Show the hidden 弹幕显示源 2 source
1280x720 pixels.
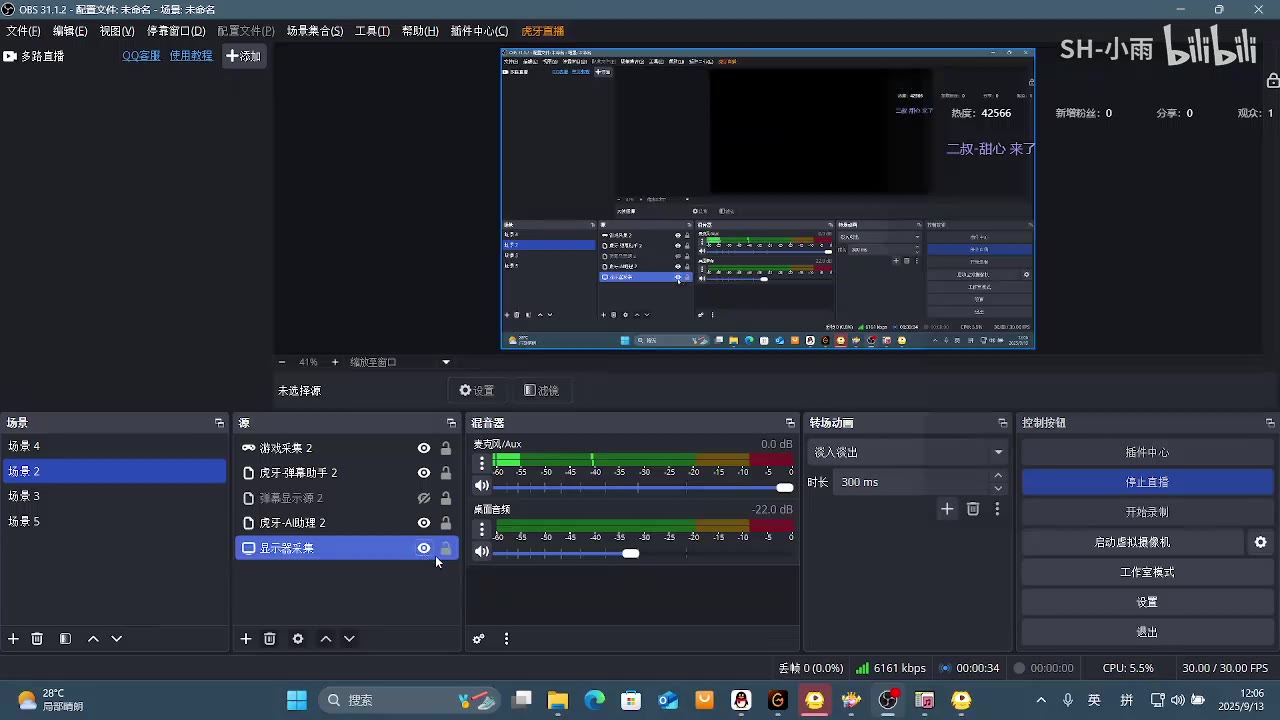pos(424,498)
